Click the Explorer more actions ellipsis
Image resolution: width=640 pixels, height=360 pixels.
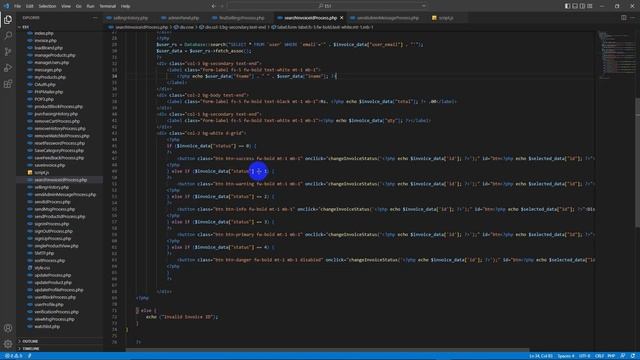(x=95, y=18)
